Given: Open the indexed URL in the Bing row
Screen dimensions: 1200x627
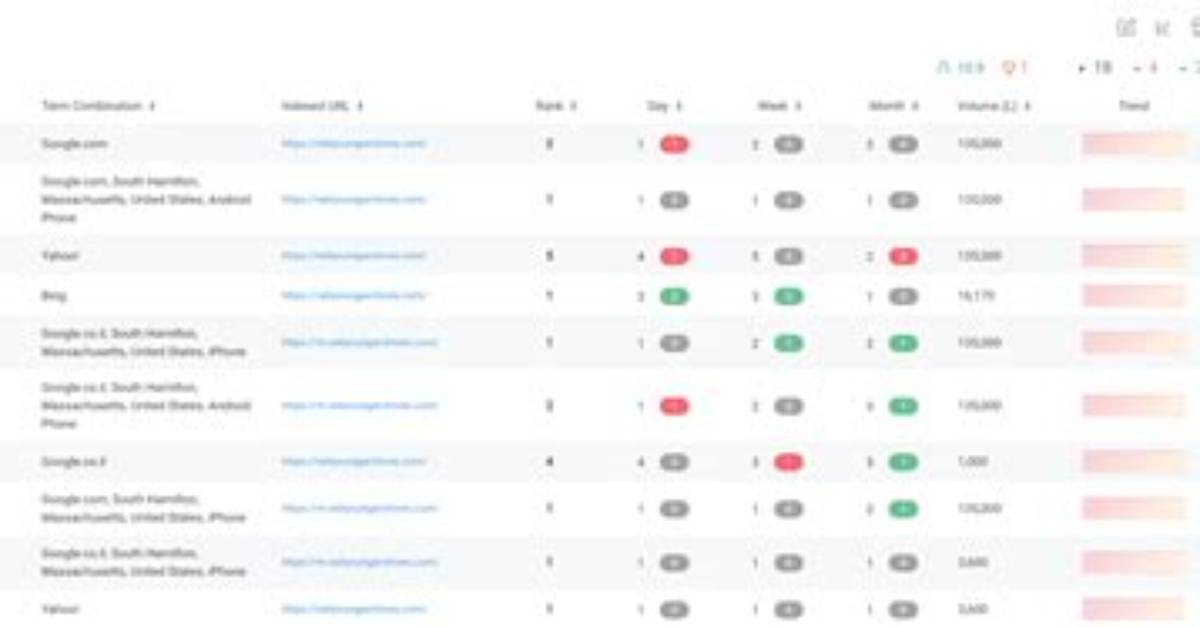Looking at the screenshot, I should [354, 296].
